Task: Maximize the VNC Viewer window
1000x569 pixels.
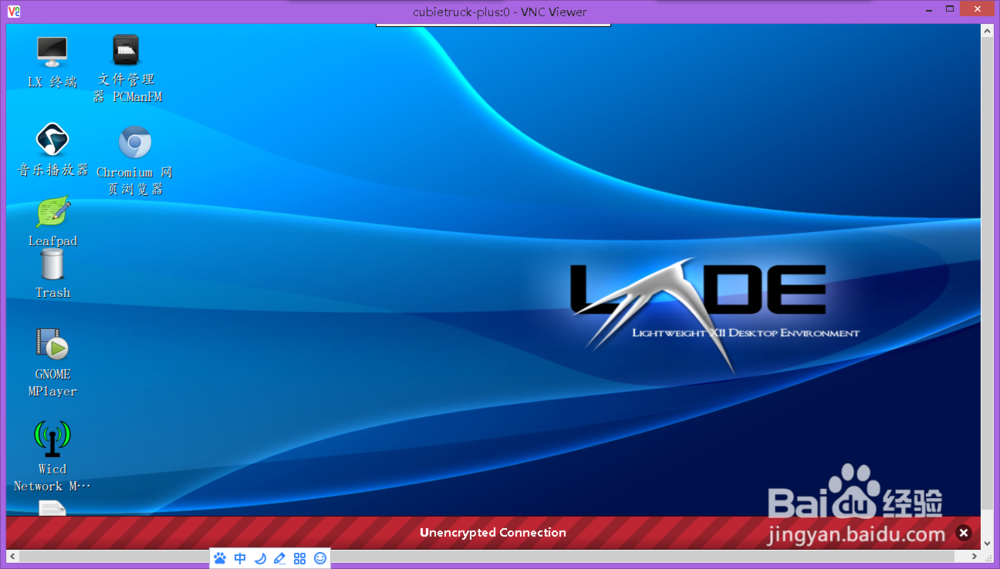Action: [x=950, y=10]
